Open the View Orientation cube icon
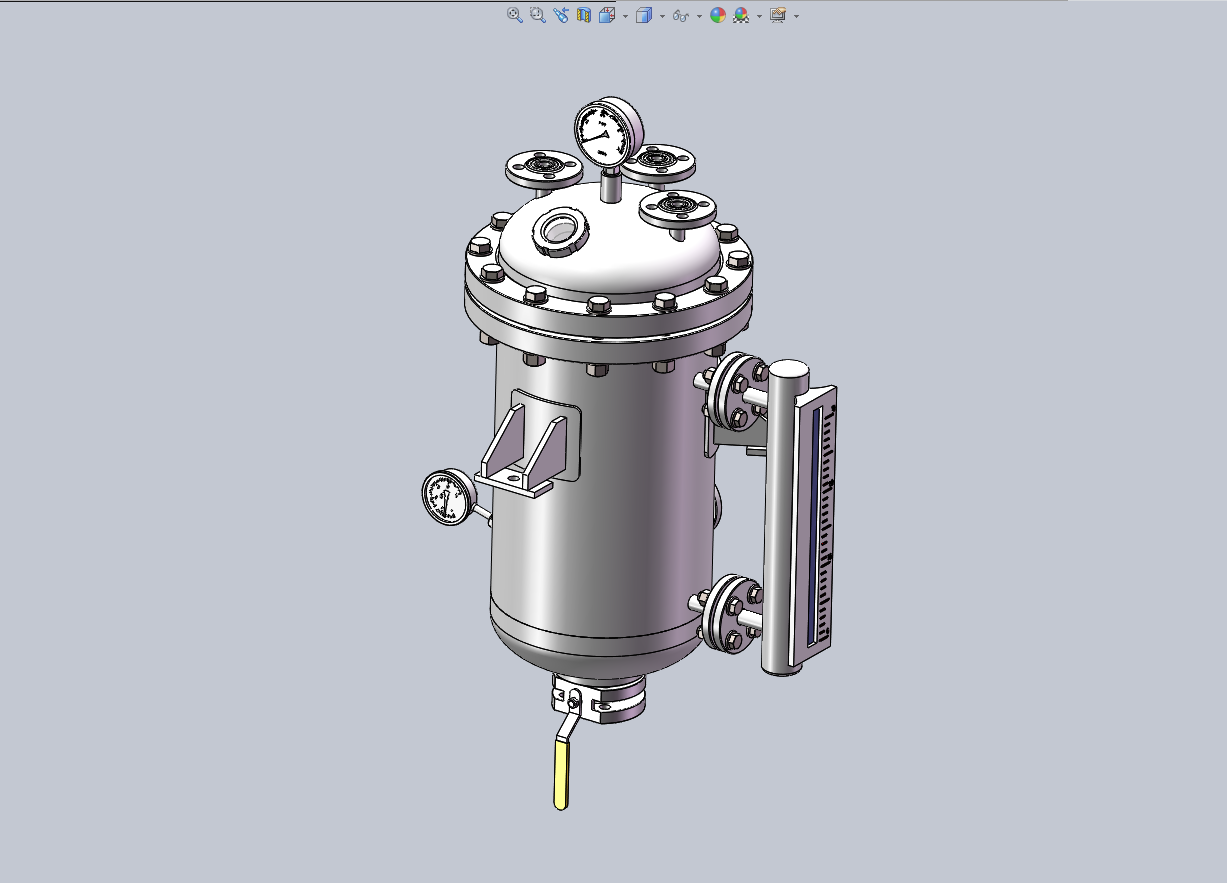Viewport: 1227px width, 883px height. pos(607,15)
